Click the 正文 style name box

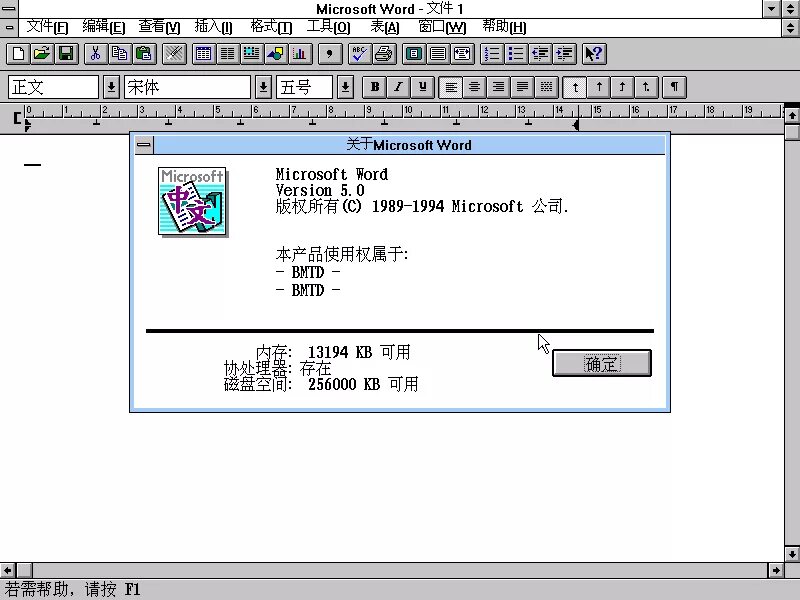[54, 87]
